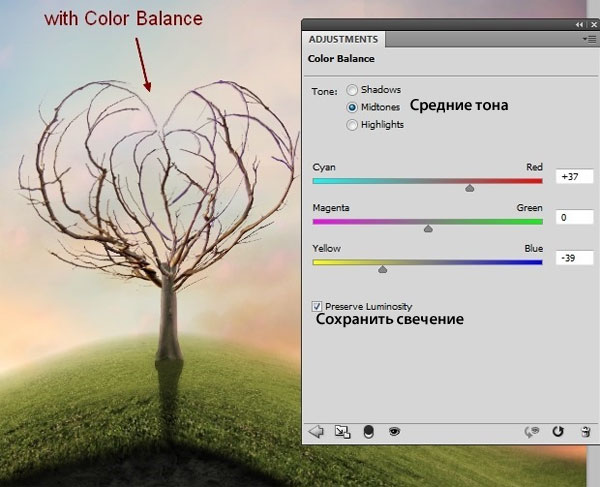
Task: Click the Tone: label
Action: 324,91
